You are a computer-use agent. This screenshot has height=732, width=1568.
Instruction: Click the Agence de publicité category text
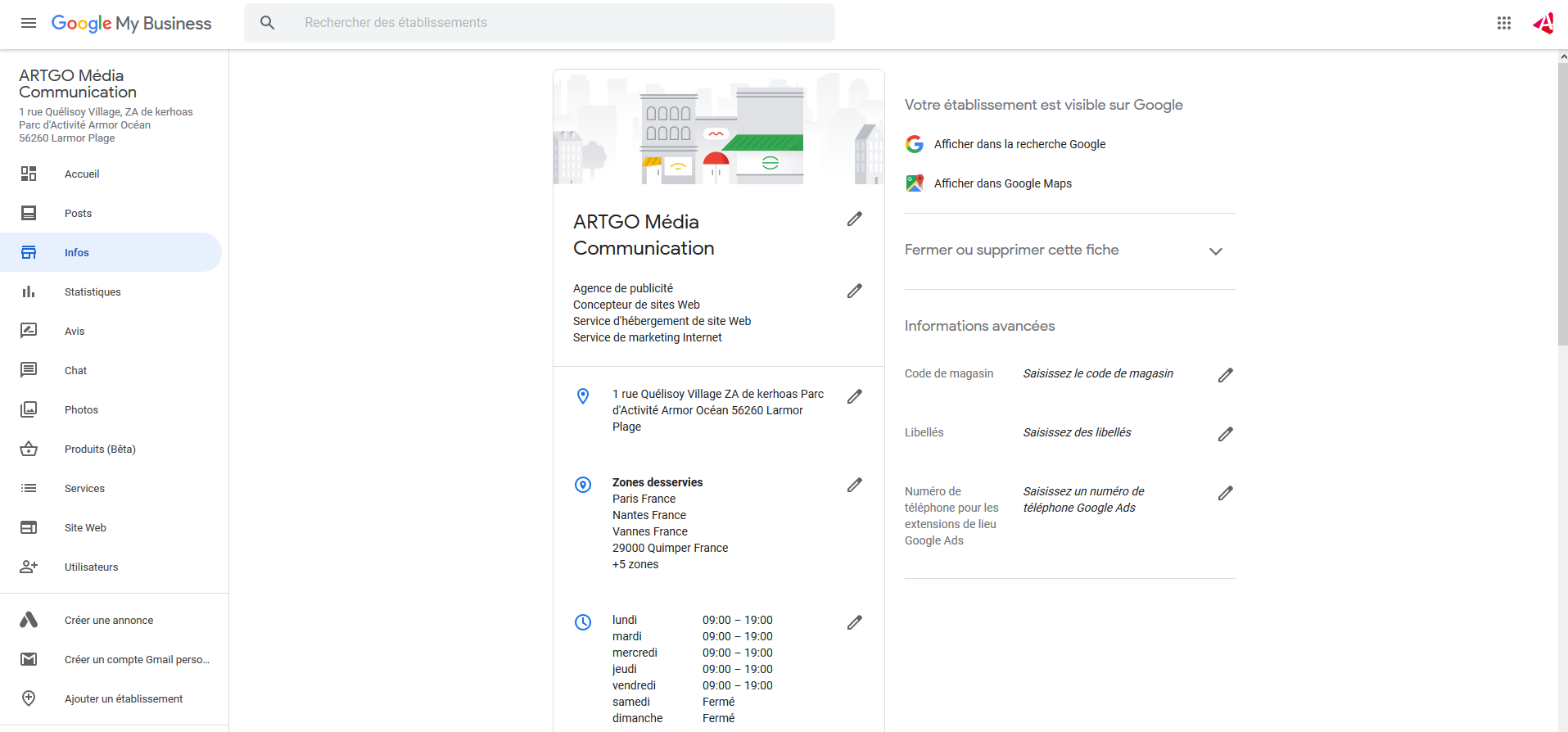tap(623, 288)
